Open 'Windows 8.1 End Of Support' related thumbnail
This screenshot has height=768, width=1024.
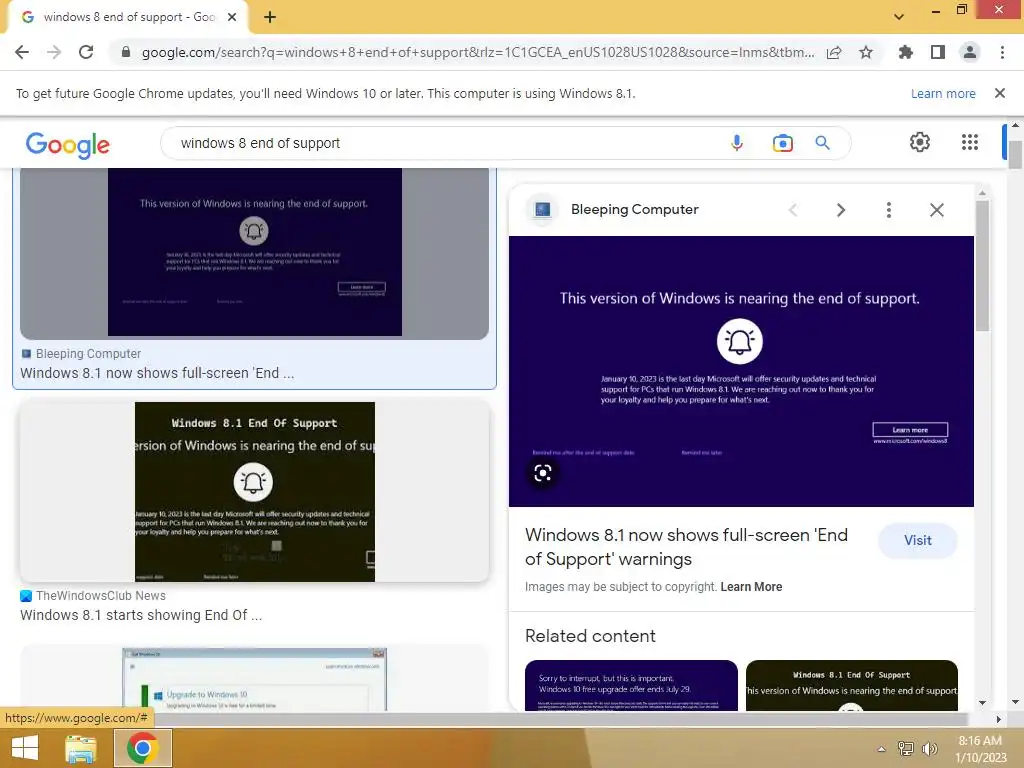(852, 686)
